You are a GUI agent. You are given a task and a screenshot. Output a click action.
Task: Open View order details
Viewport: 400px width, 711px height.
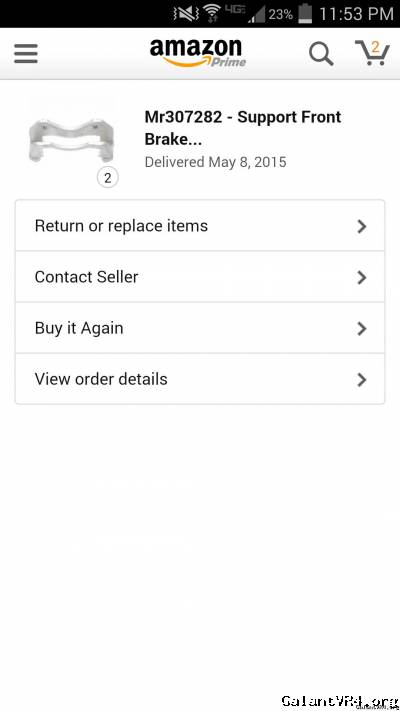[x=200, y=379]
